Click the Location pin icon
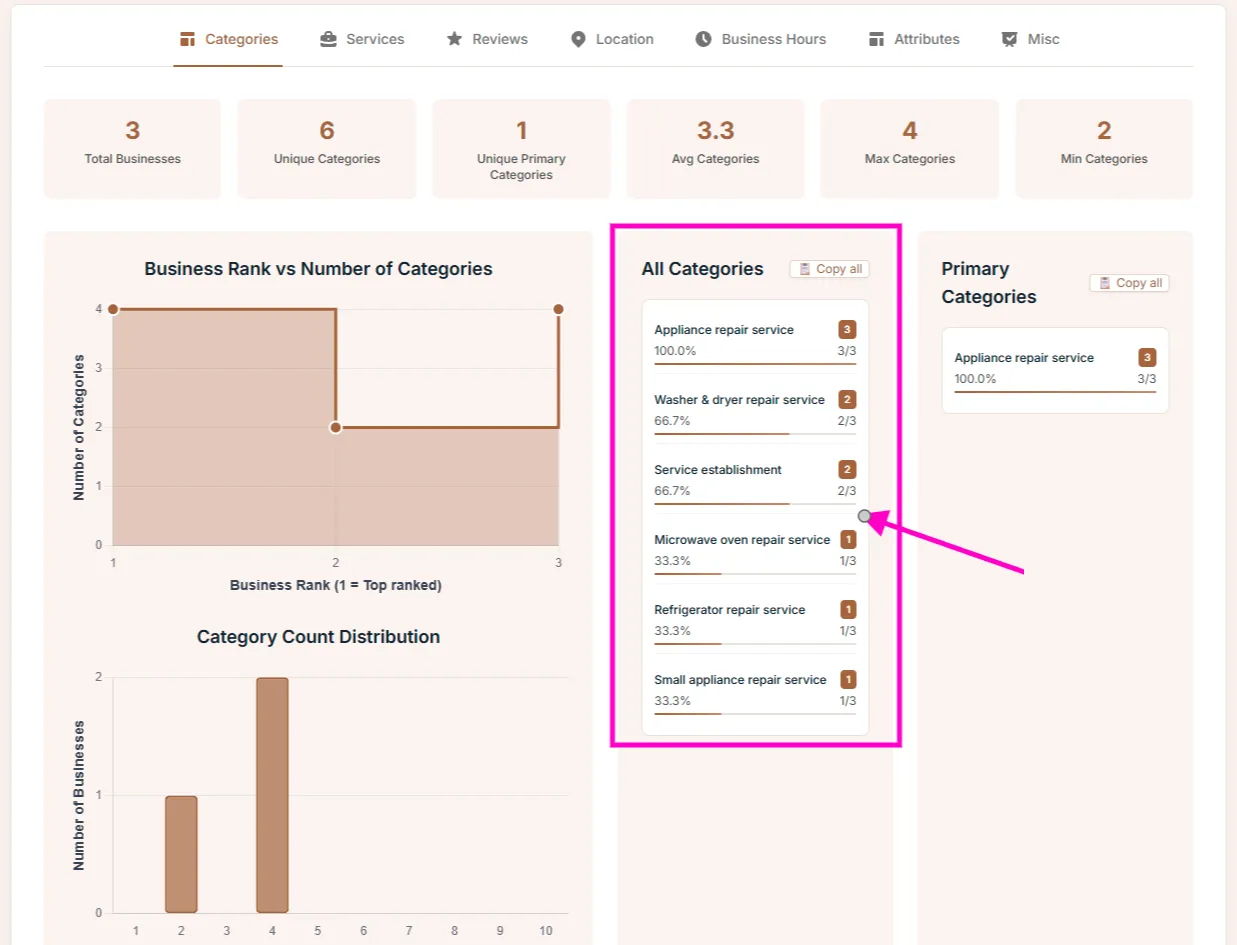The width and height of the screenshot is (1237, 945). pyautogui.click(x=578, y=39)
